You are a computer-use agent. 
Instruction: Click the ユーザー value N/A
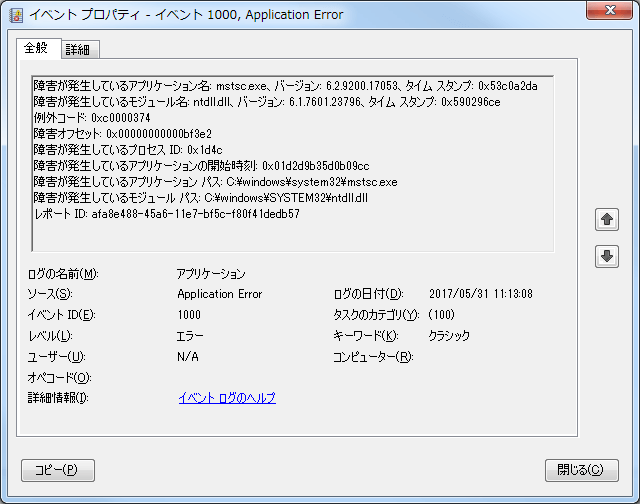click(188, 357)
